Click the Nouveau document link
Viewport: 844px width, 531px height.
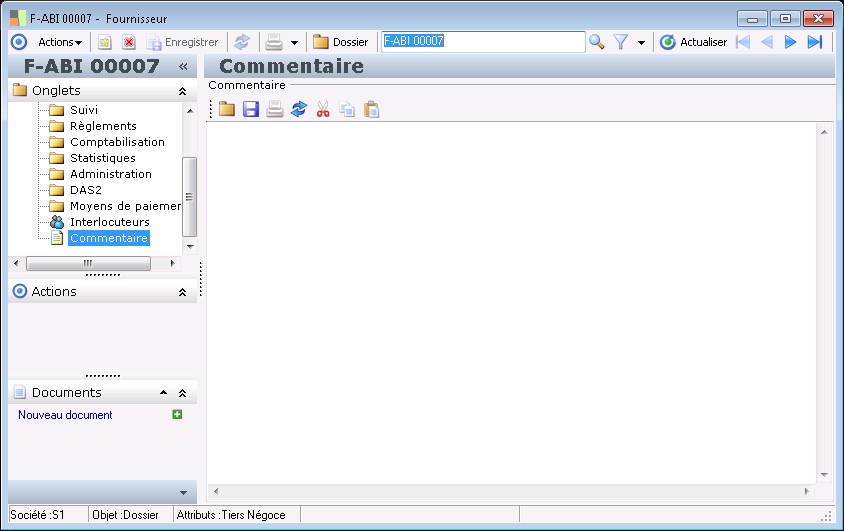point(65,415)
